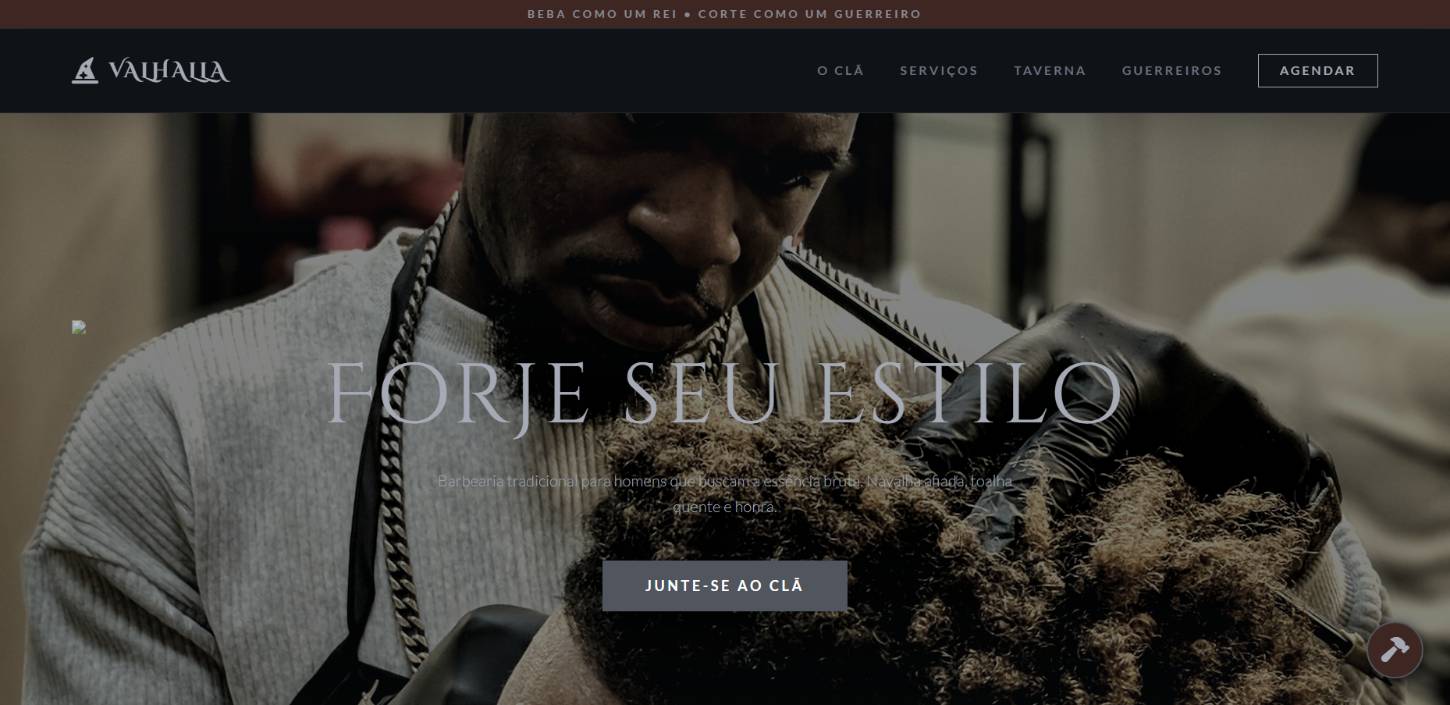Click the bullet separator in top banner
Viewport: 1450px width, 705px height.
[x=687, y=14]
